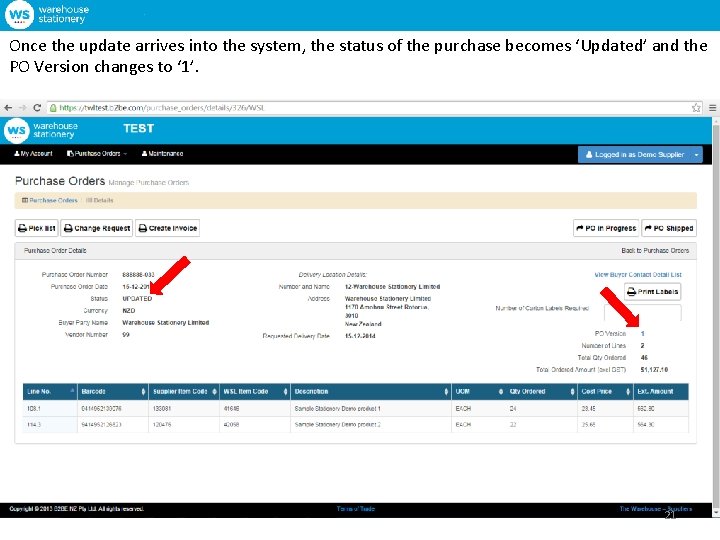Click the browser address bar URL
Image resolution: width=720 pixels, height=540 pixels.
pos(162,108)
